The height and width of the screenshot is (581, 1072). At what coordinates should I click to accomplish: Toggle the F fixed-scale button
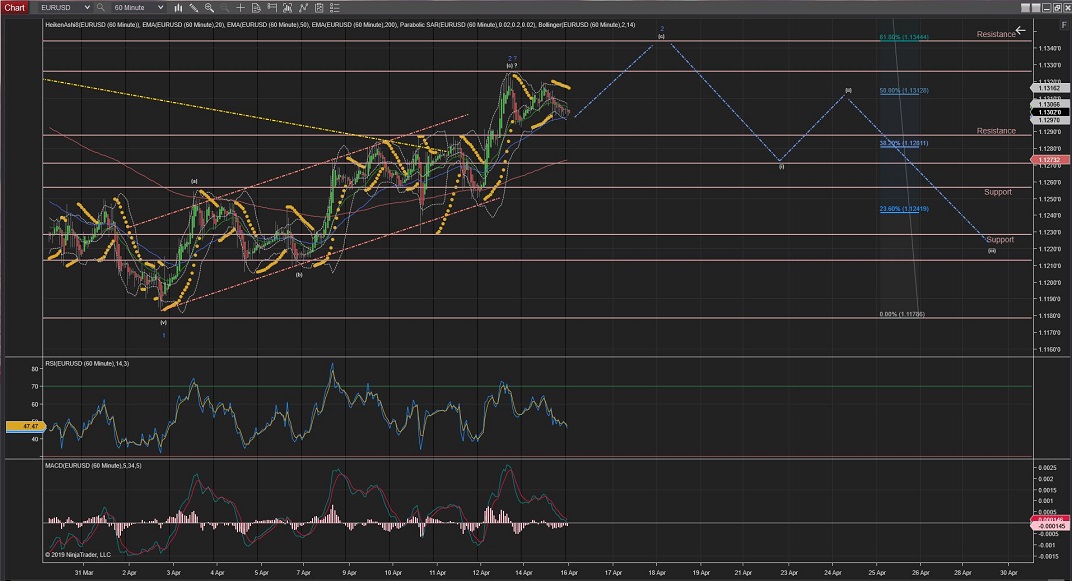(1063, 25)
